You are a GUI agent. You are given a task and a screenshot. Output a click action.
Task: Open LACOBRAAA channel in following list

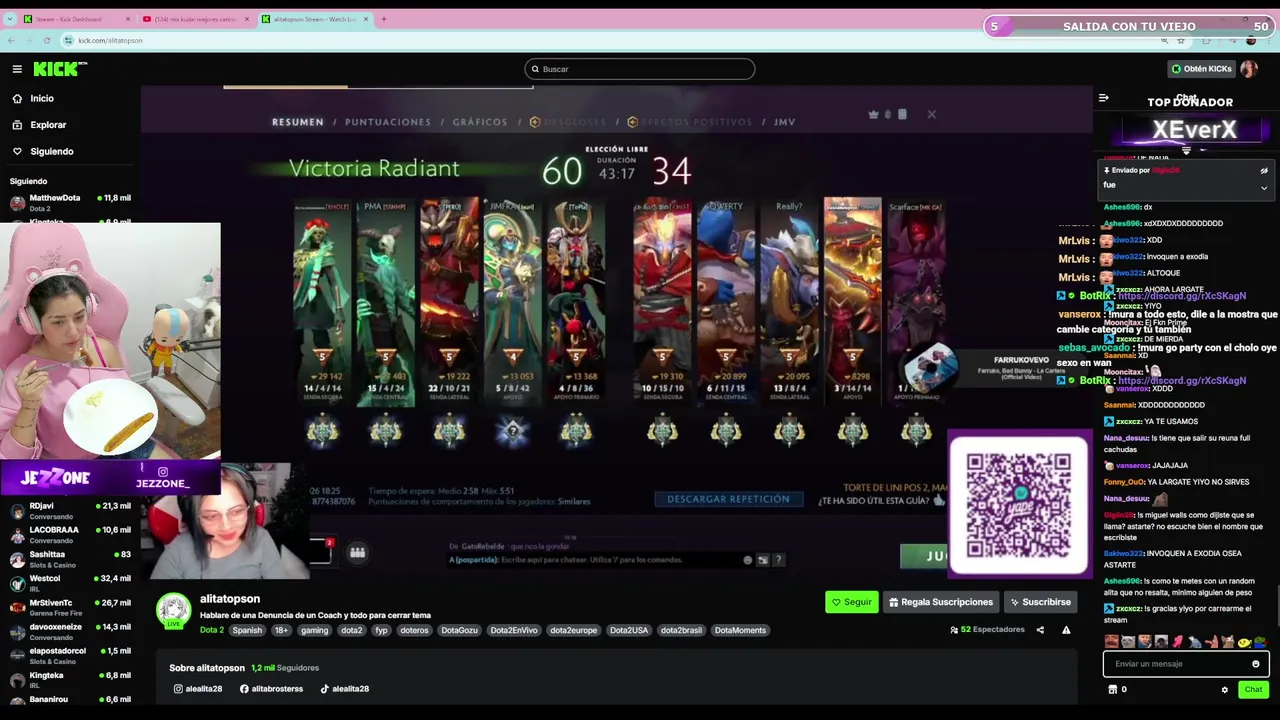click(70, 534)
